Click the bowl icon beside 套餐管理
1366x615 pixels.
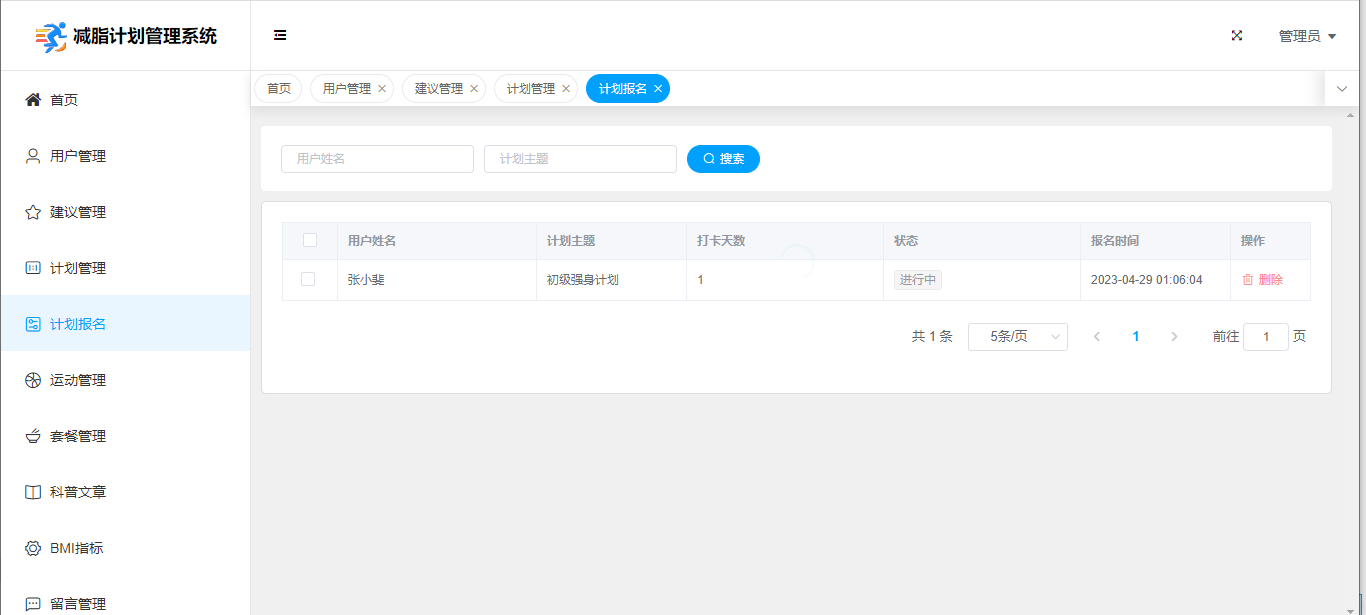[33, 436]
